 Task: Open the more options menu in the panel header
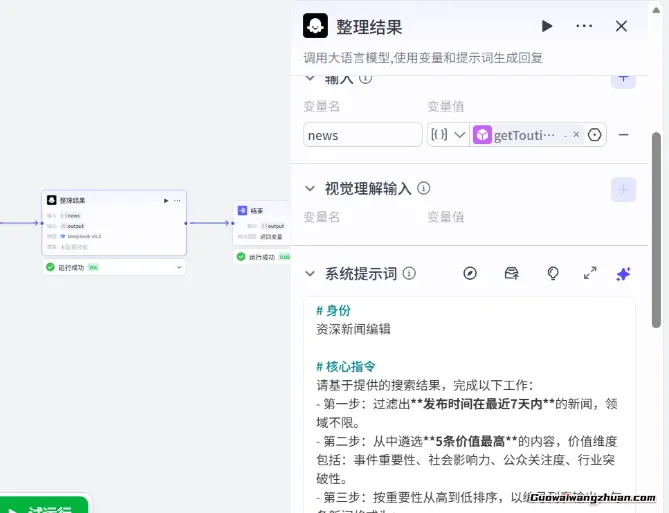pos(584,26)
